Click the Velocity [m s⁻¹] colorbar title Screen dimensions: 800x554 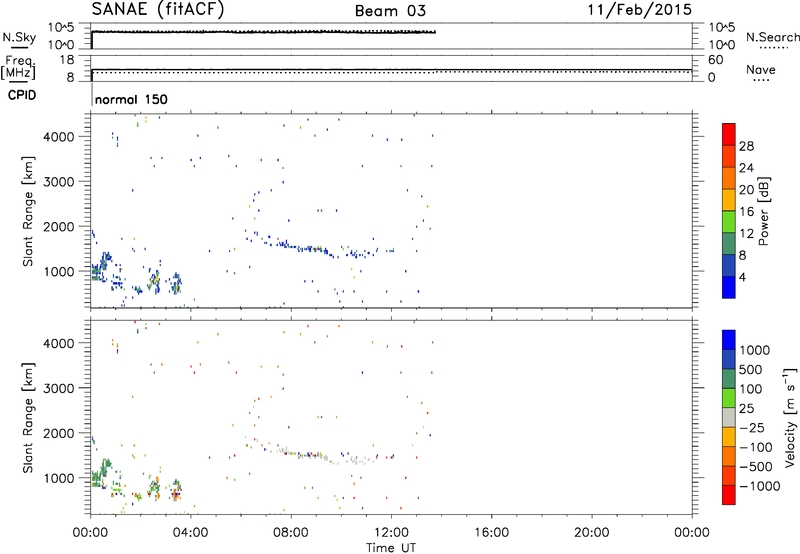(790, 417)
